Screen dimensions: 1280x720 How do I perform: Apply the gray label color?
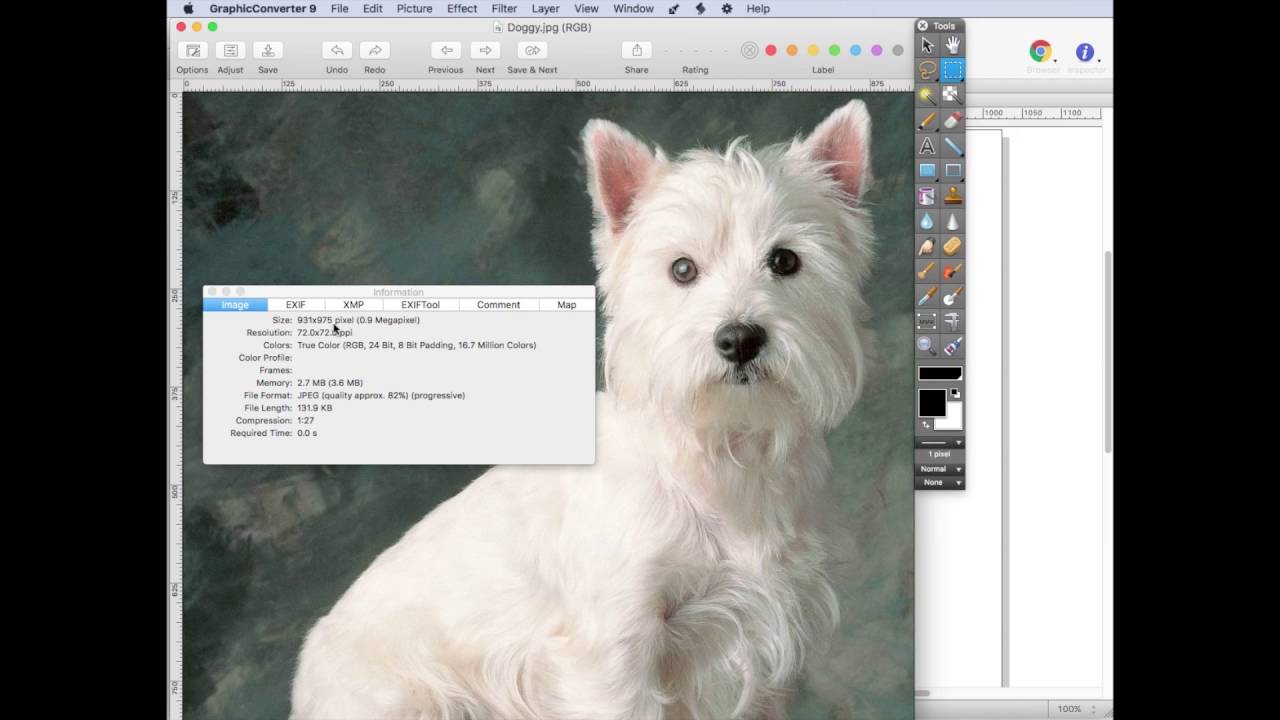point(898,50)
